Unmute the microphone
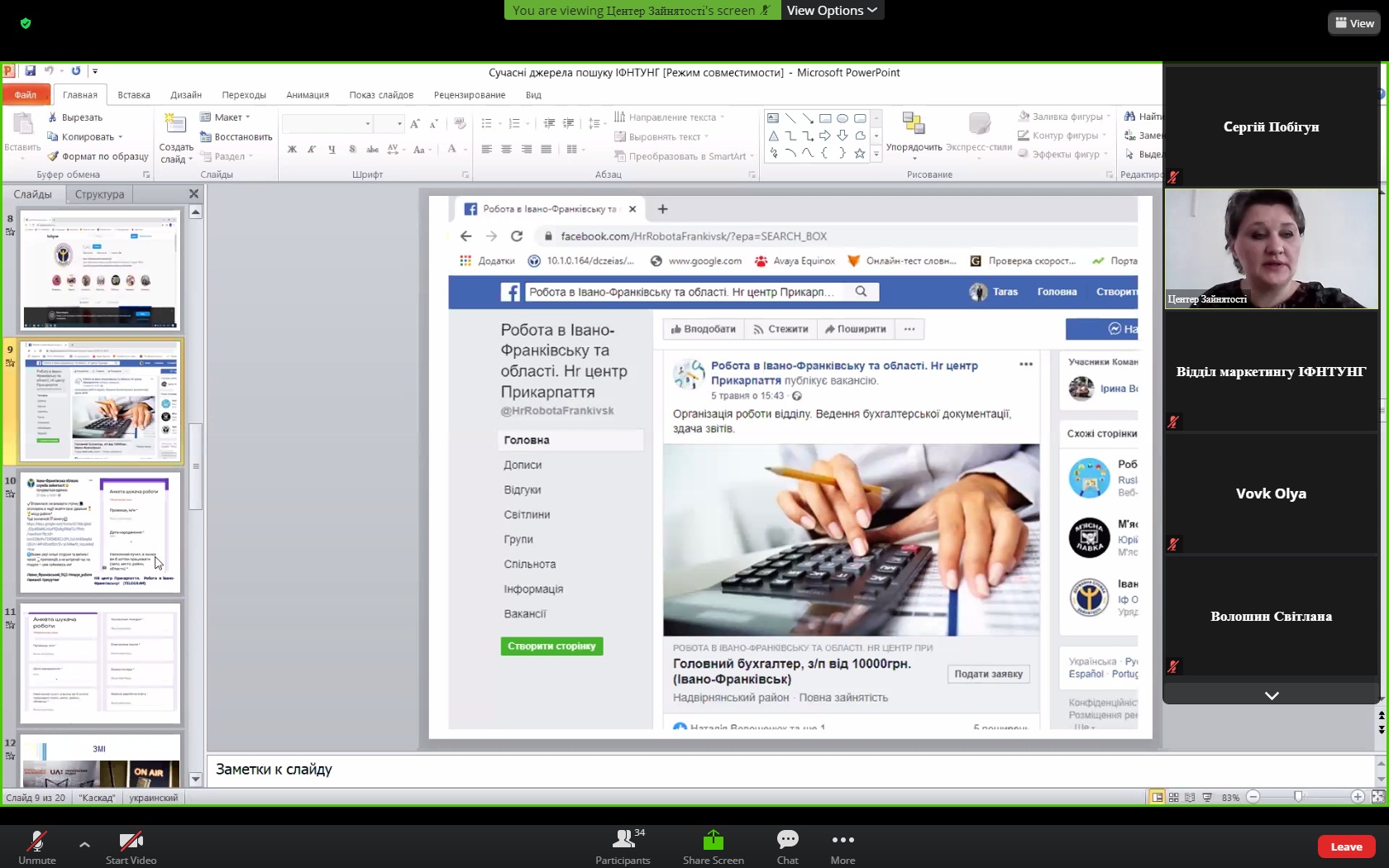 tap(37, 842)
